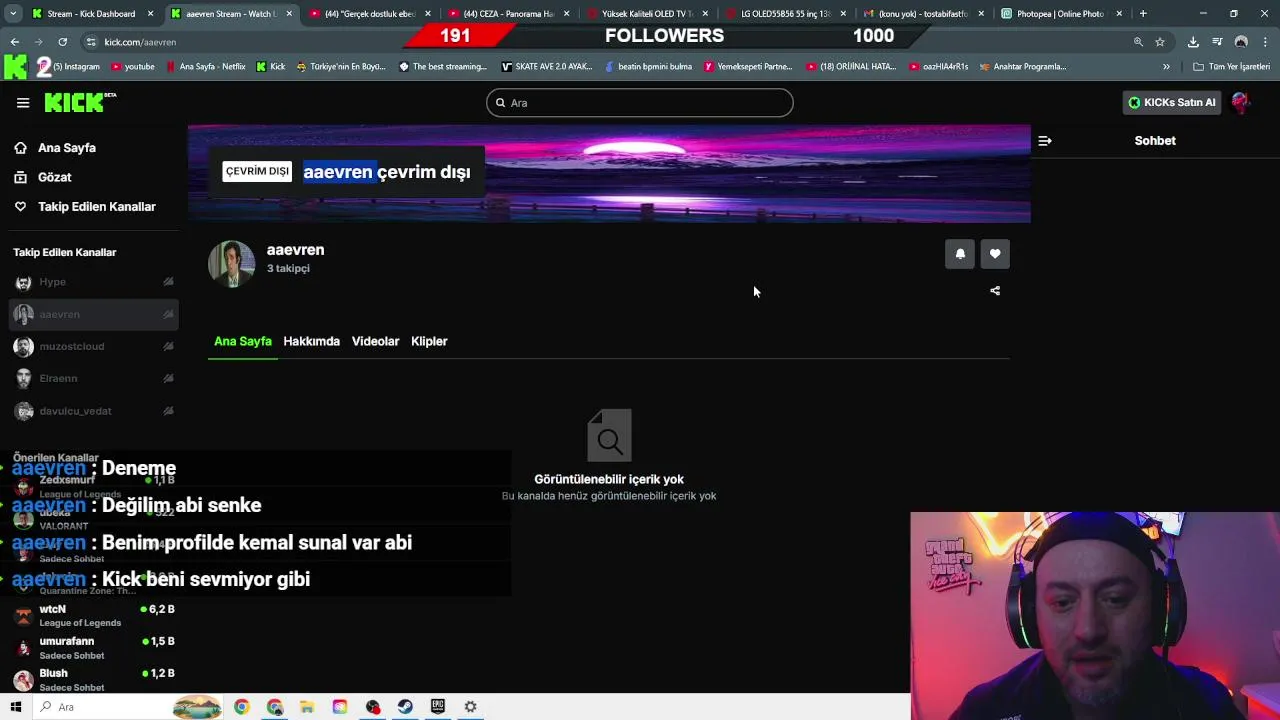Screen dimensions: 1280x720
Task: Go back with the browser back arrow
Action: click(15, 42)
